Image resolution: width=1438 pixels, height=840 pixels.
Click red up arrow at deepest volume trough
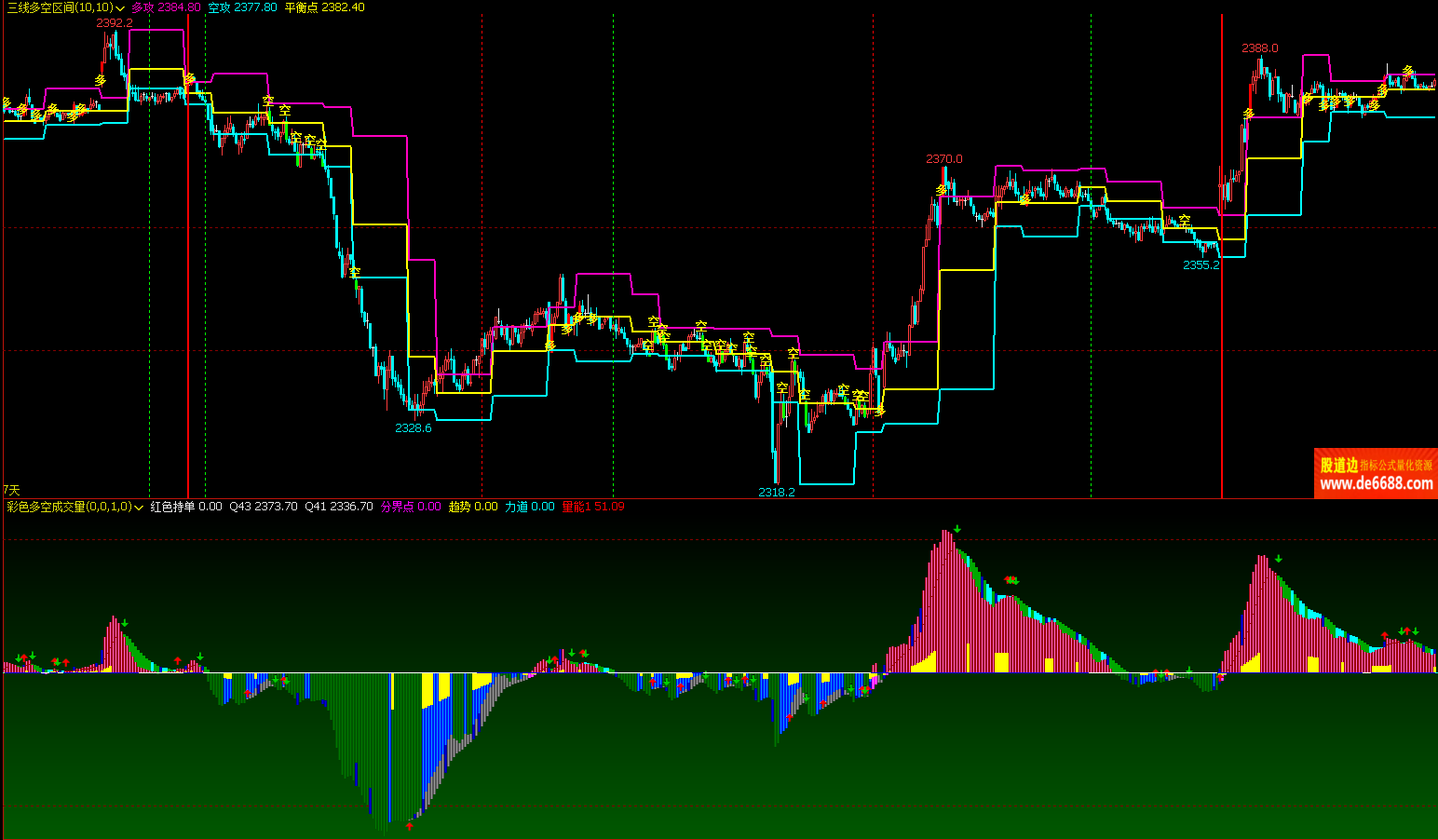[x=409, y=825]
